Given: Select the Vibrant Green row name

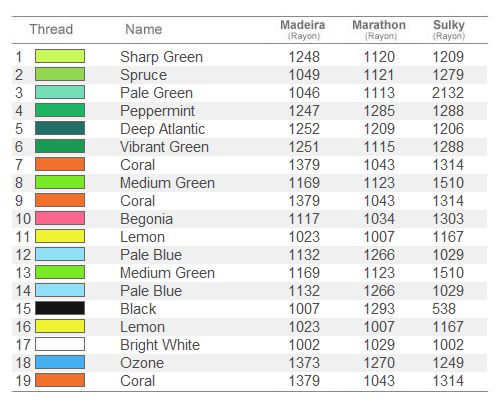Looking at the screenshot, I should [164, 147].
